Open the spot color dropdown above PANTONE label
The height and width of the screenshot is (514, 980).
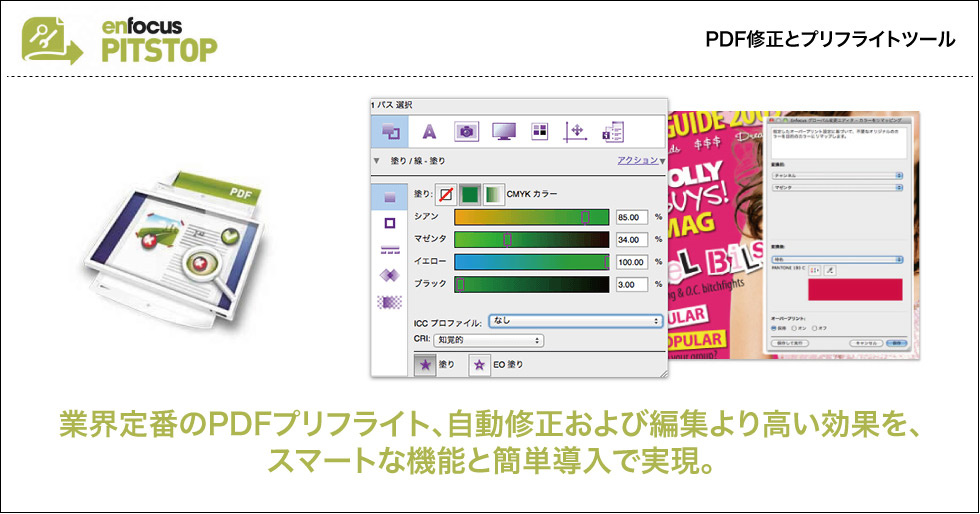837,260
